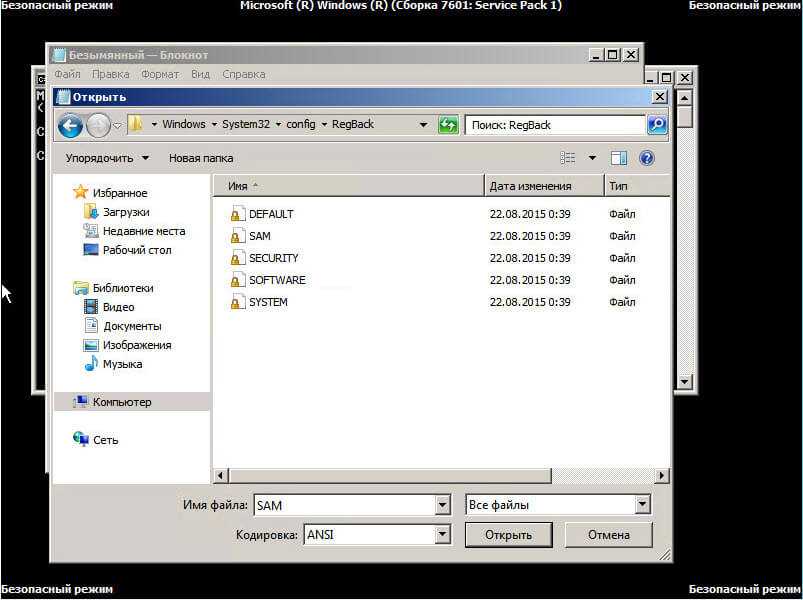803x600 pixels.
Task: Open Загрузки folder in favorites
Action: pyautogui.click(x=125, y=212)
